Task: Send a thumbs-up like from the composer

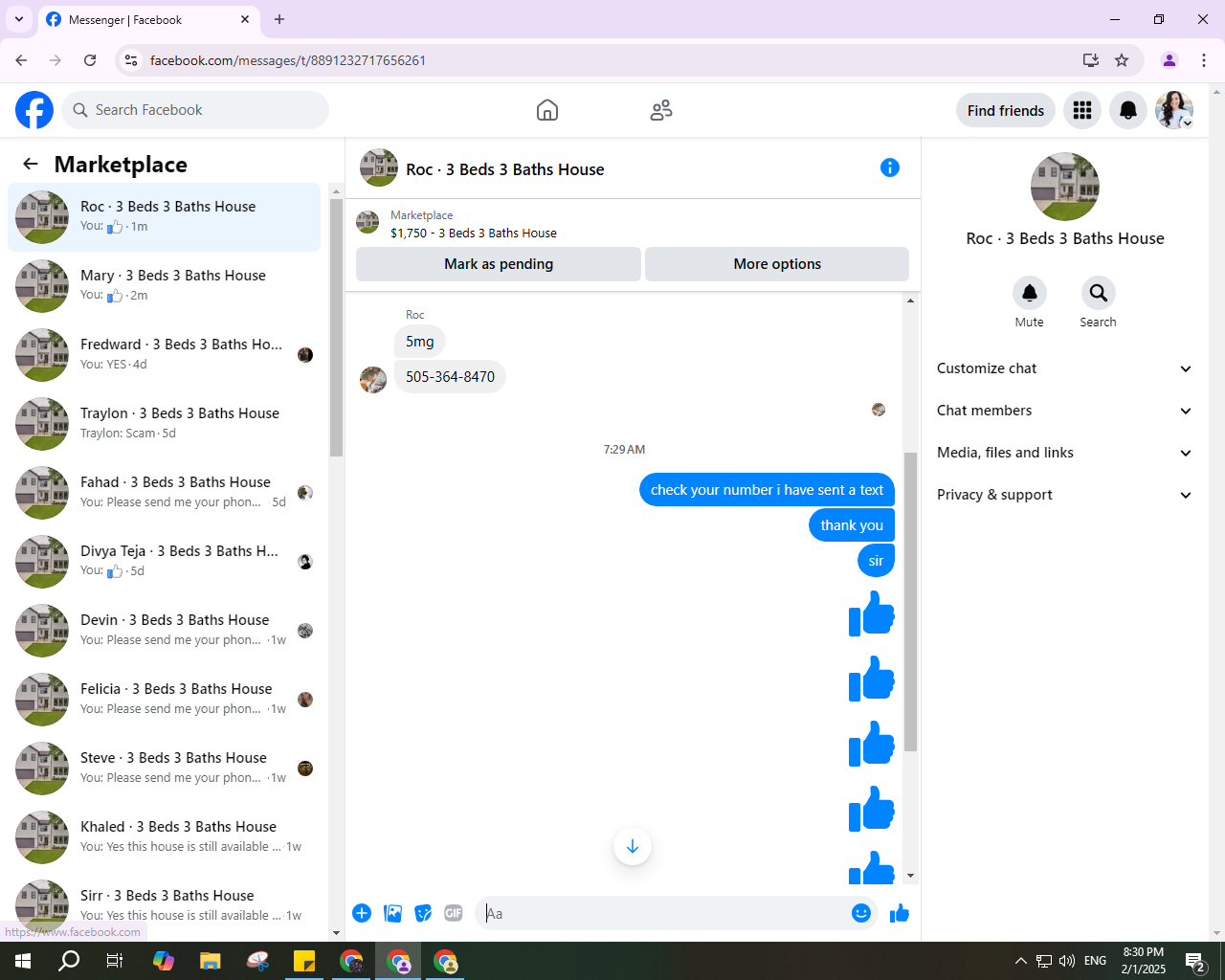Action: click(x=900, y=913)
